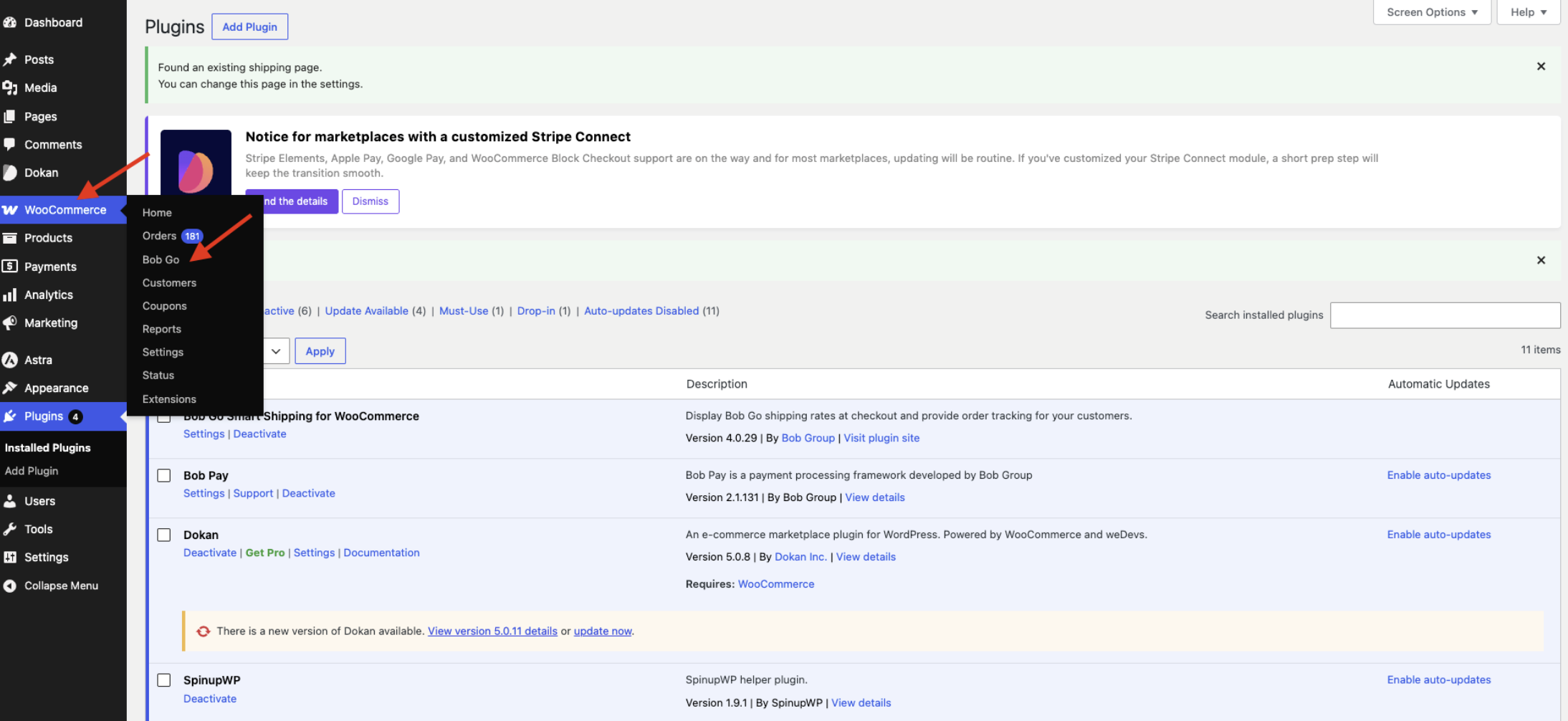Filter plugins by Must-Use

click(464, 311)
